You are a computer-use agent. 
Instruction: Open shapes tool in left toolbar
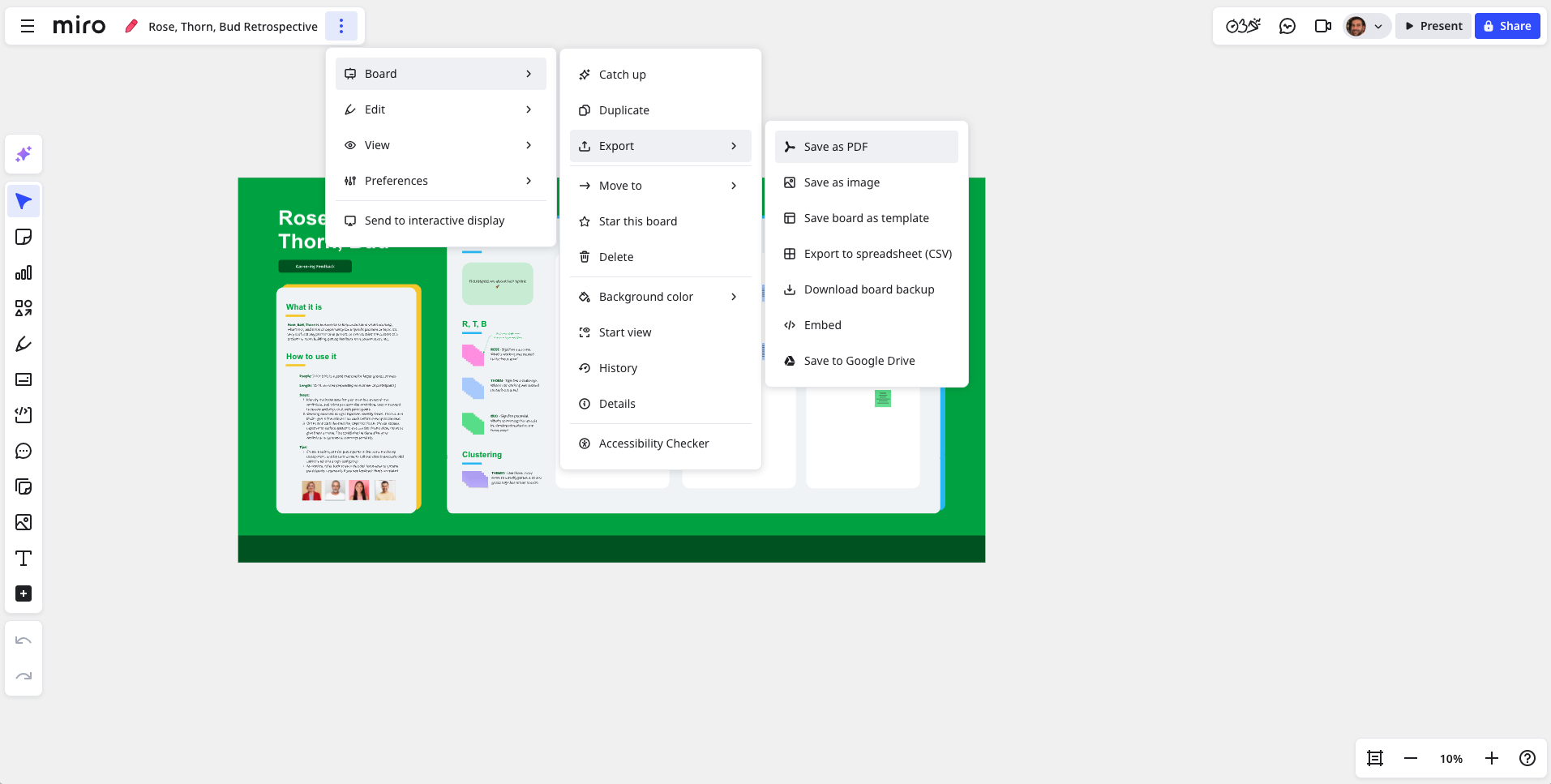[24, 308]
